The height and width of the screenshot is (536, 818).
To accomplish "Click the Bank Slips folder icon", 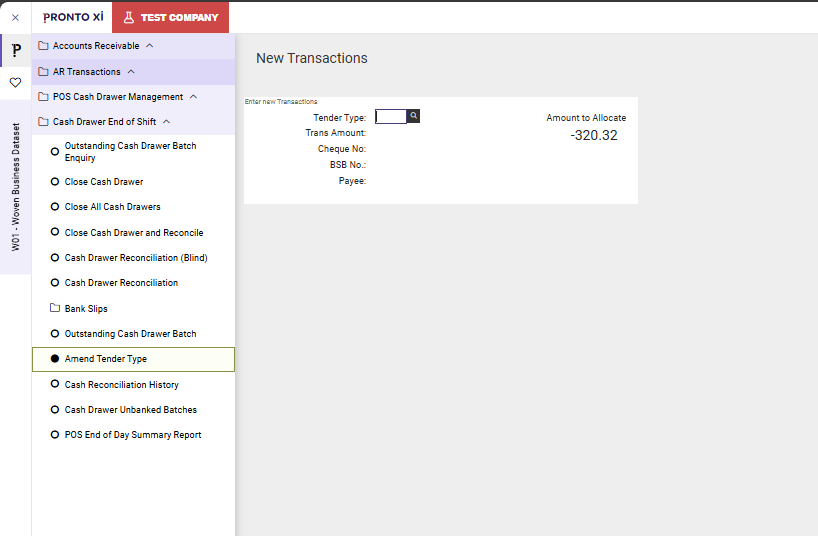I will pyautogui.click(x=55, y=309).
